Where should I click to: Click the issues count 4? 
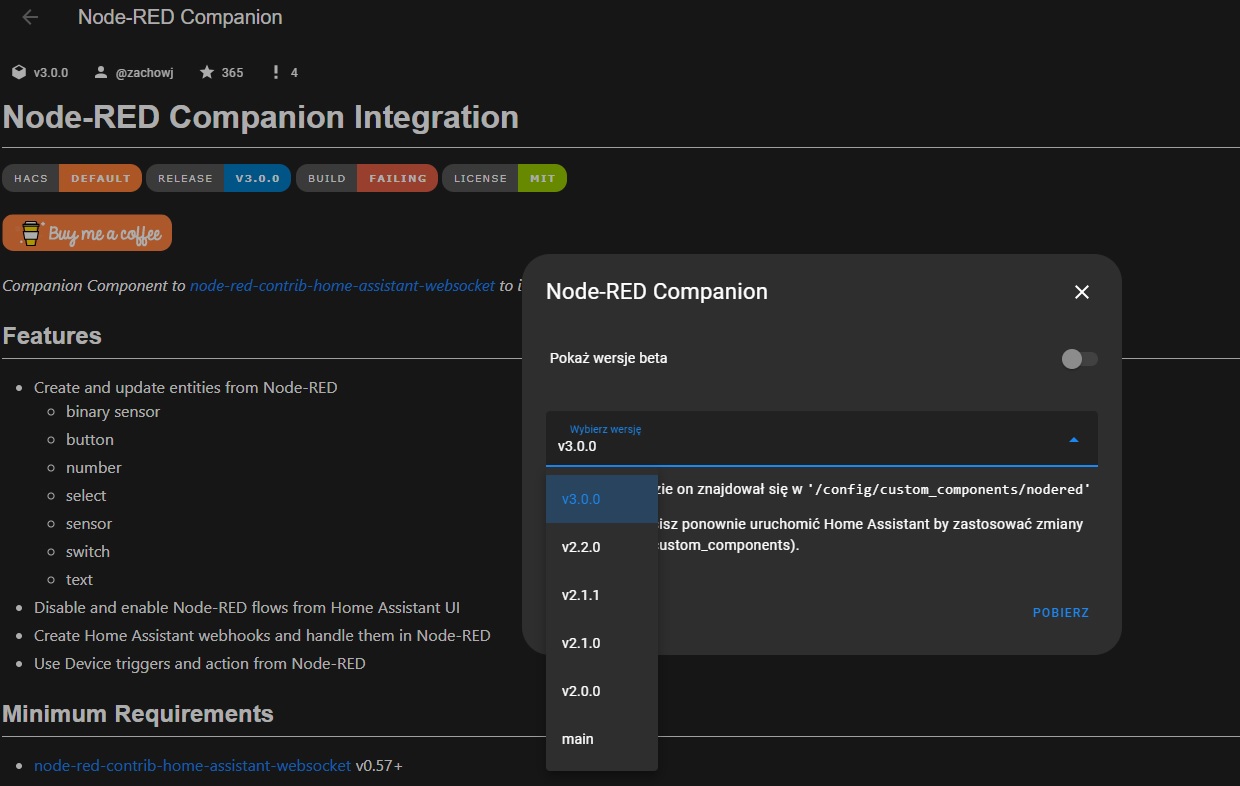pos(294,72)
